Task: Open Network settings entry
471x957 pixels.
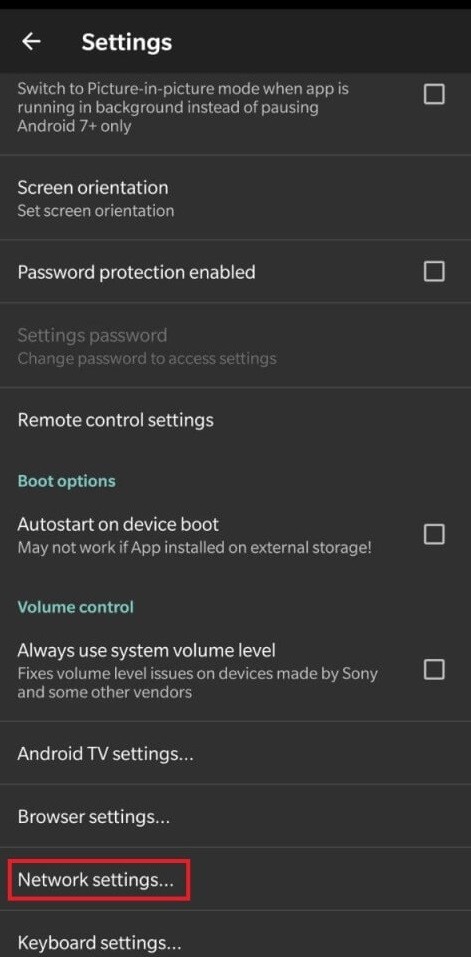Action: [x=236, y=879]
